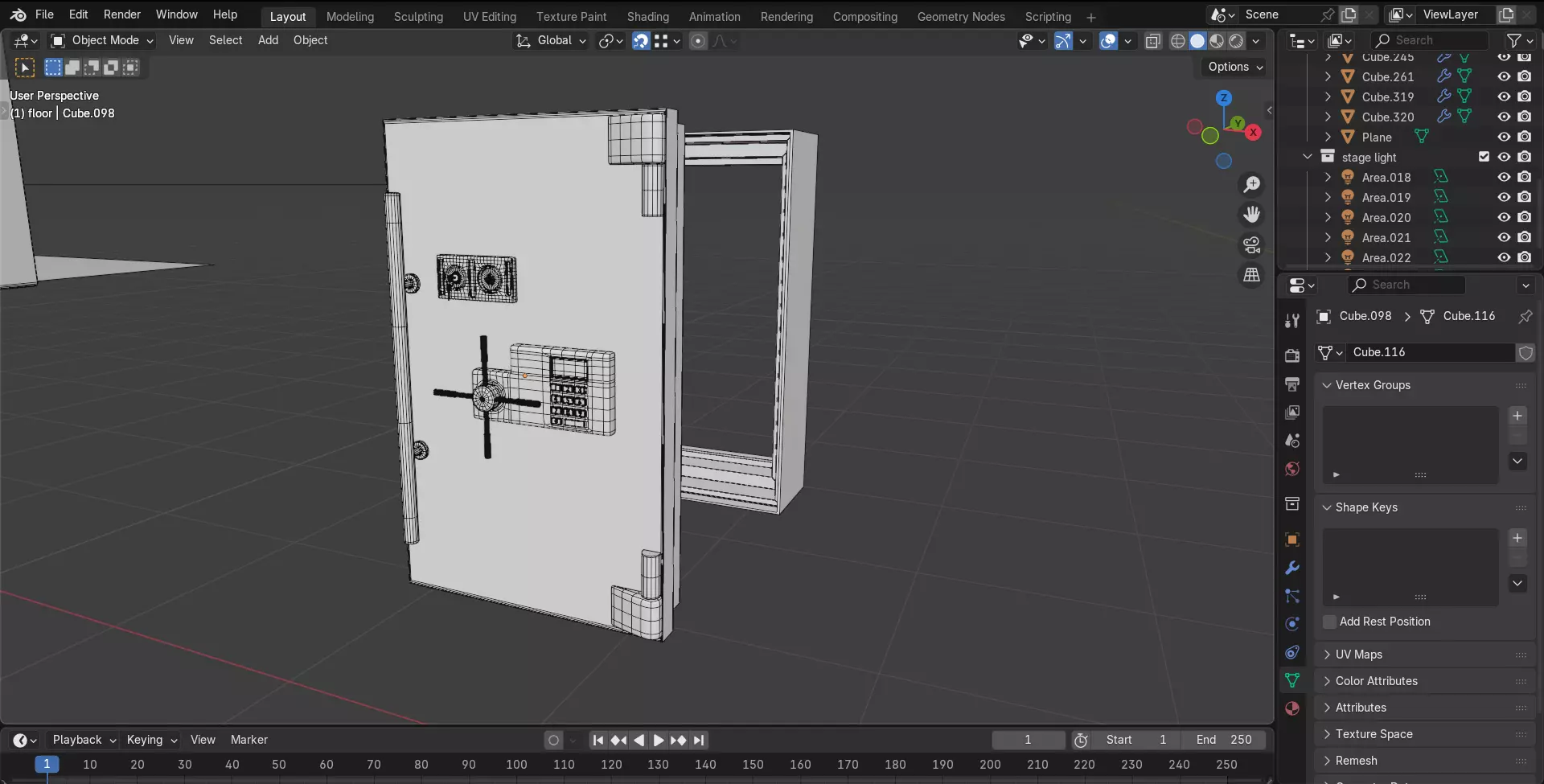Toggle fake user shield for Cube.116

coord(1526,352)
